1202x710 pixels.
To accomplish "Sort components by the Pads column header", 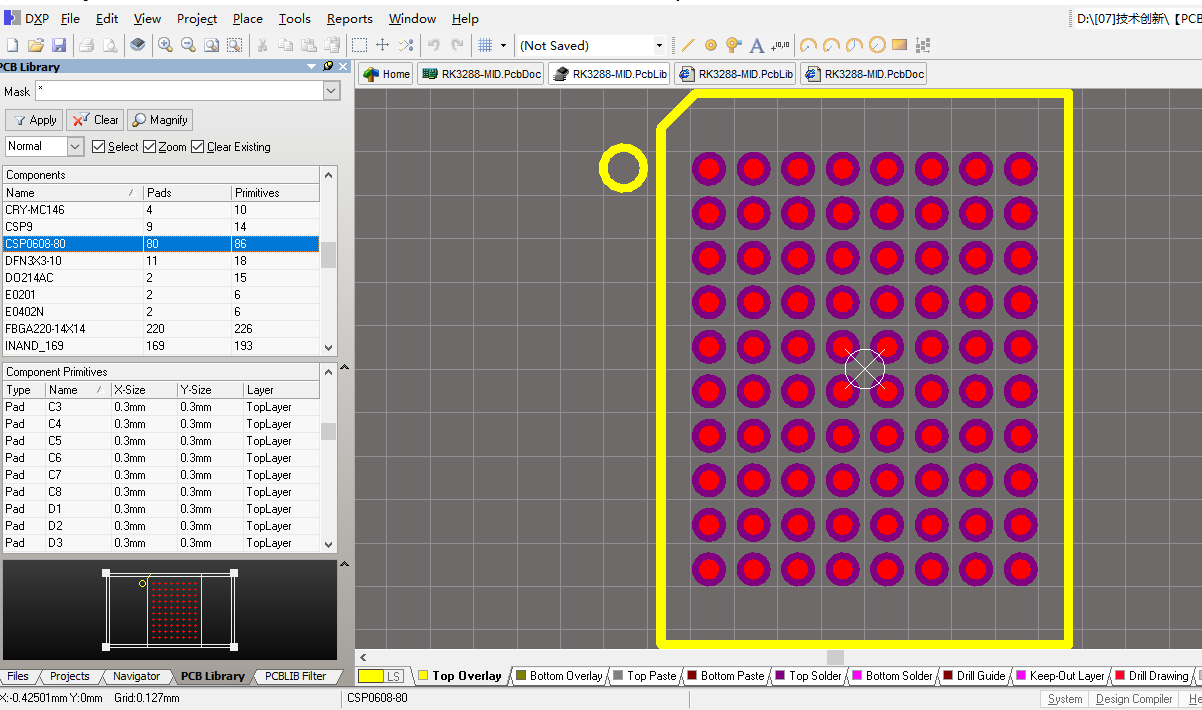I will pos(187,193).
